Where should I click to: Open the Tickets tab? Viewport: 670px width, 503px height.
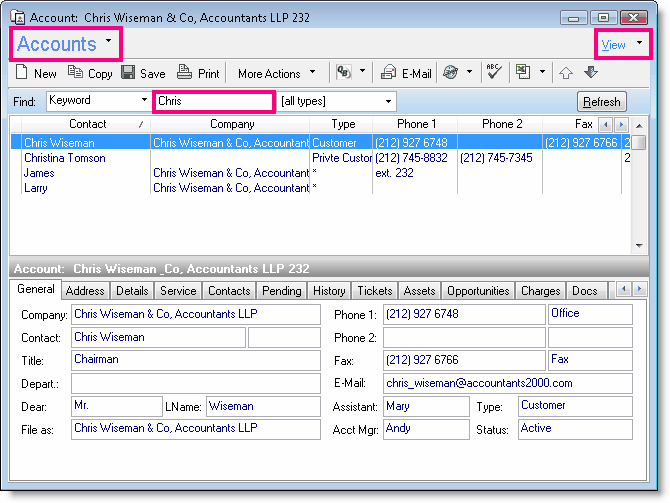(x=375, y=291)
